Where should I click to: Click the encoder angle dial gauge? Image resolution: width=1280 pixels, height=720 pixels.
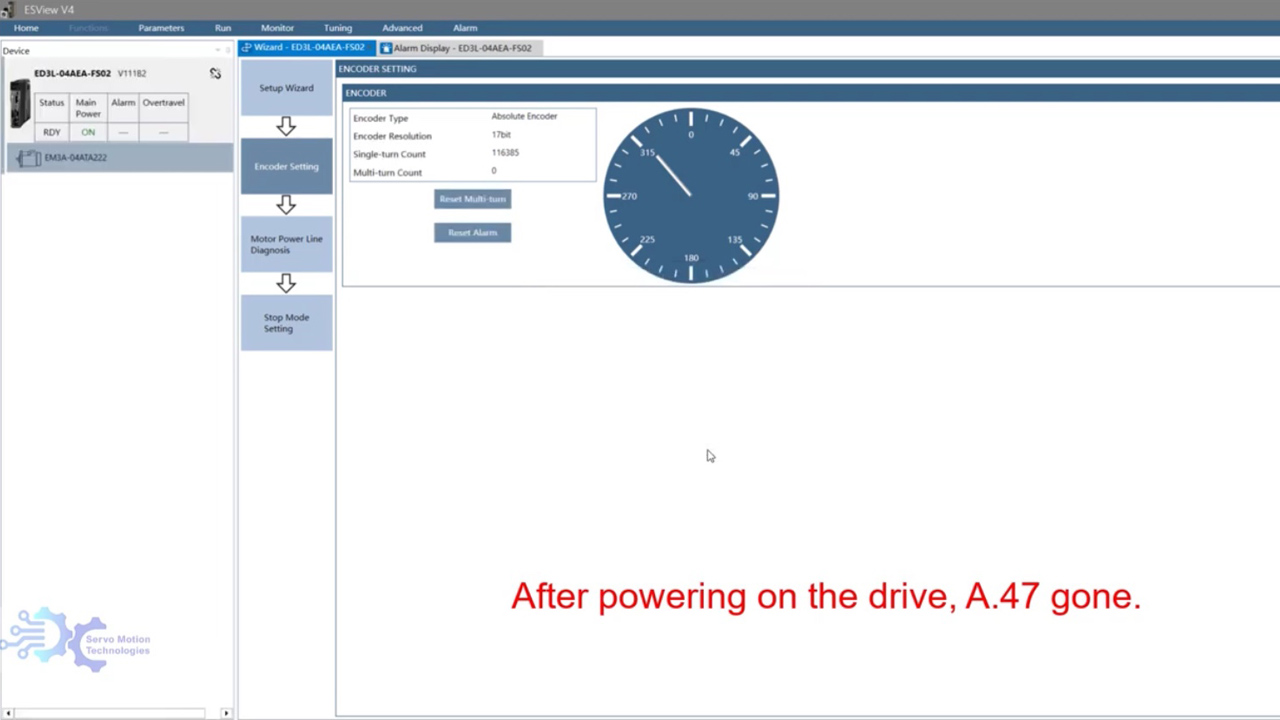(690, 196)
